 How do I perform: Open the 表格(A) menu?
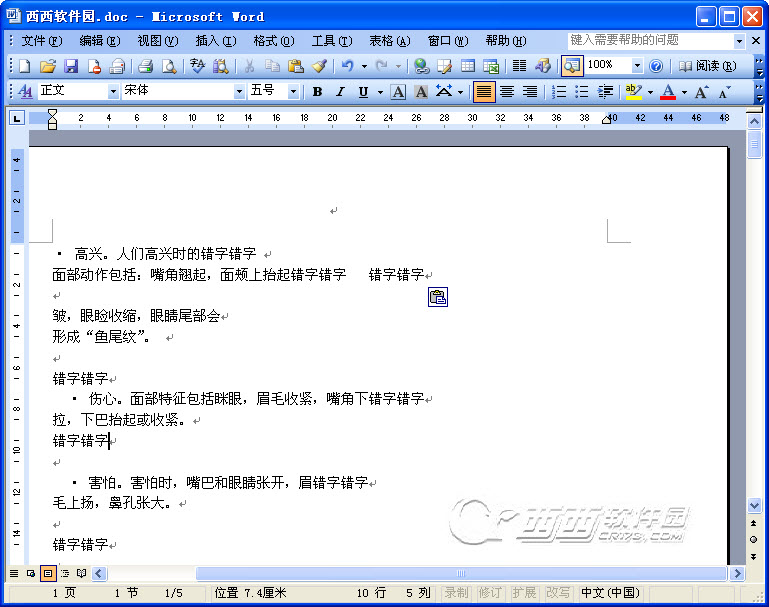(x=390, y=41)
